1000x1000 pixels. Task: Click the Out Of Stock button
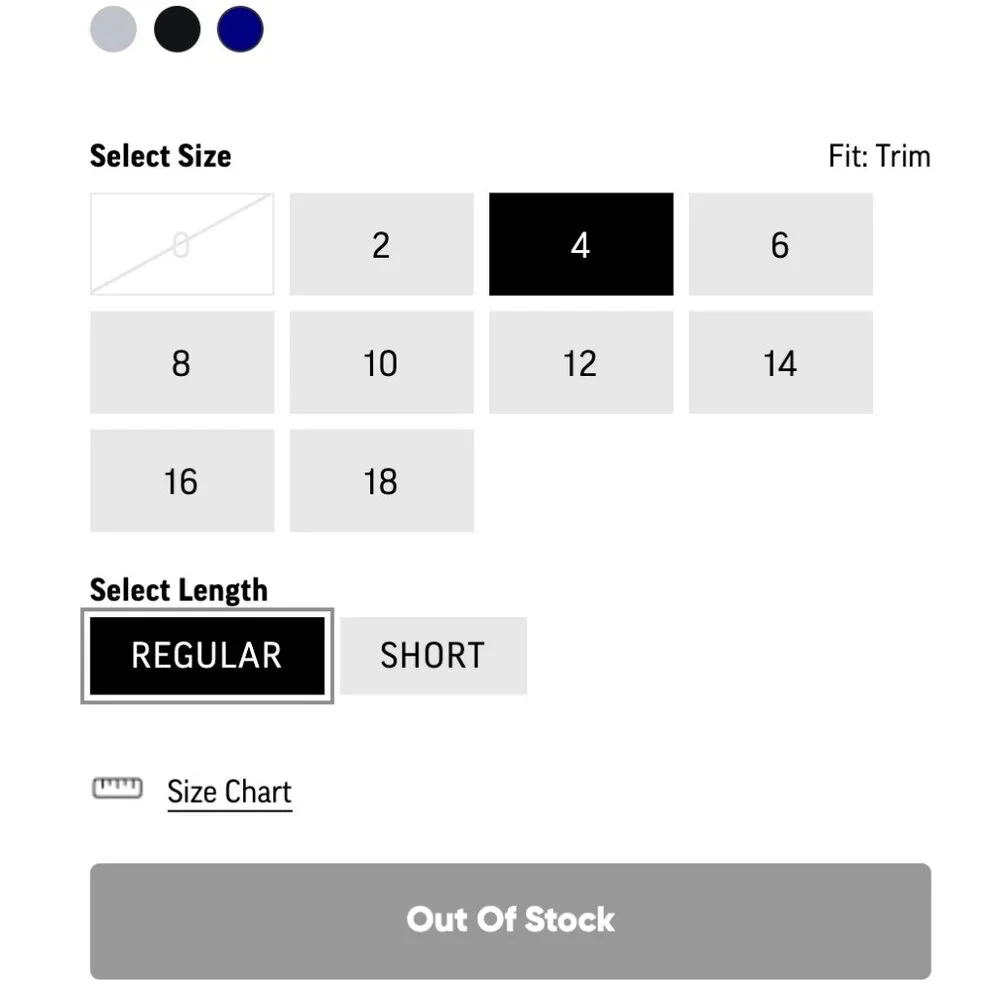pyautogui.click(x=510, y=920)
